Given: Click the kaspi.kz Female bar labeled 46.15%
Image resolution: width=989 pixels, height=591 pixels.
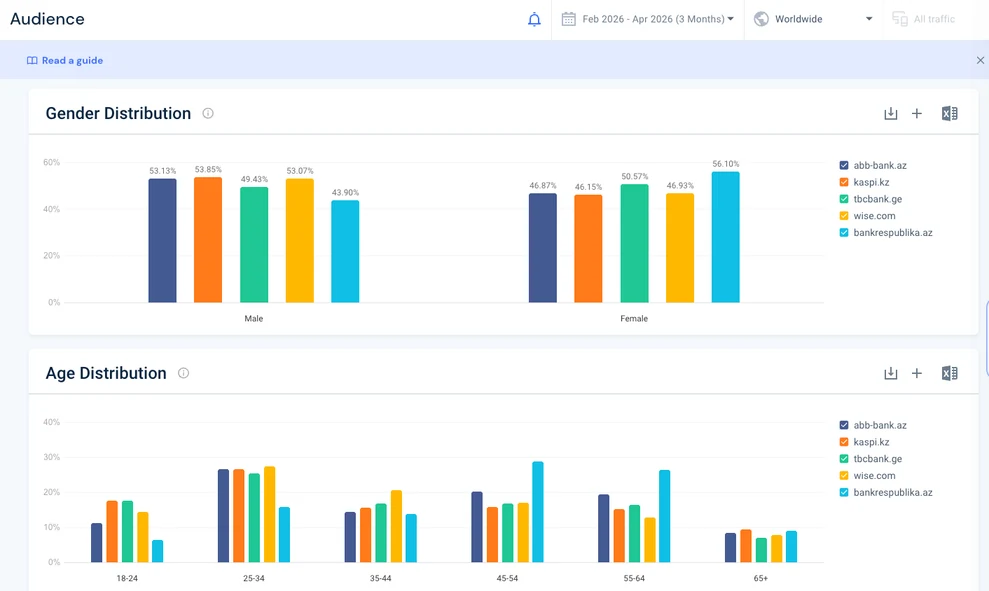Looking at the screenshot, I should point(588,249).
